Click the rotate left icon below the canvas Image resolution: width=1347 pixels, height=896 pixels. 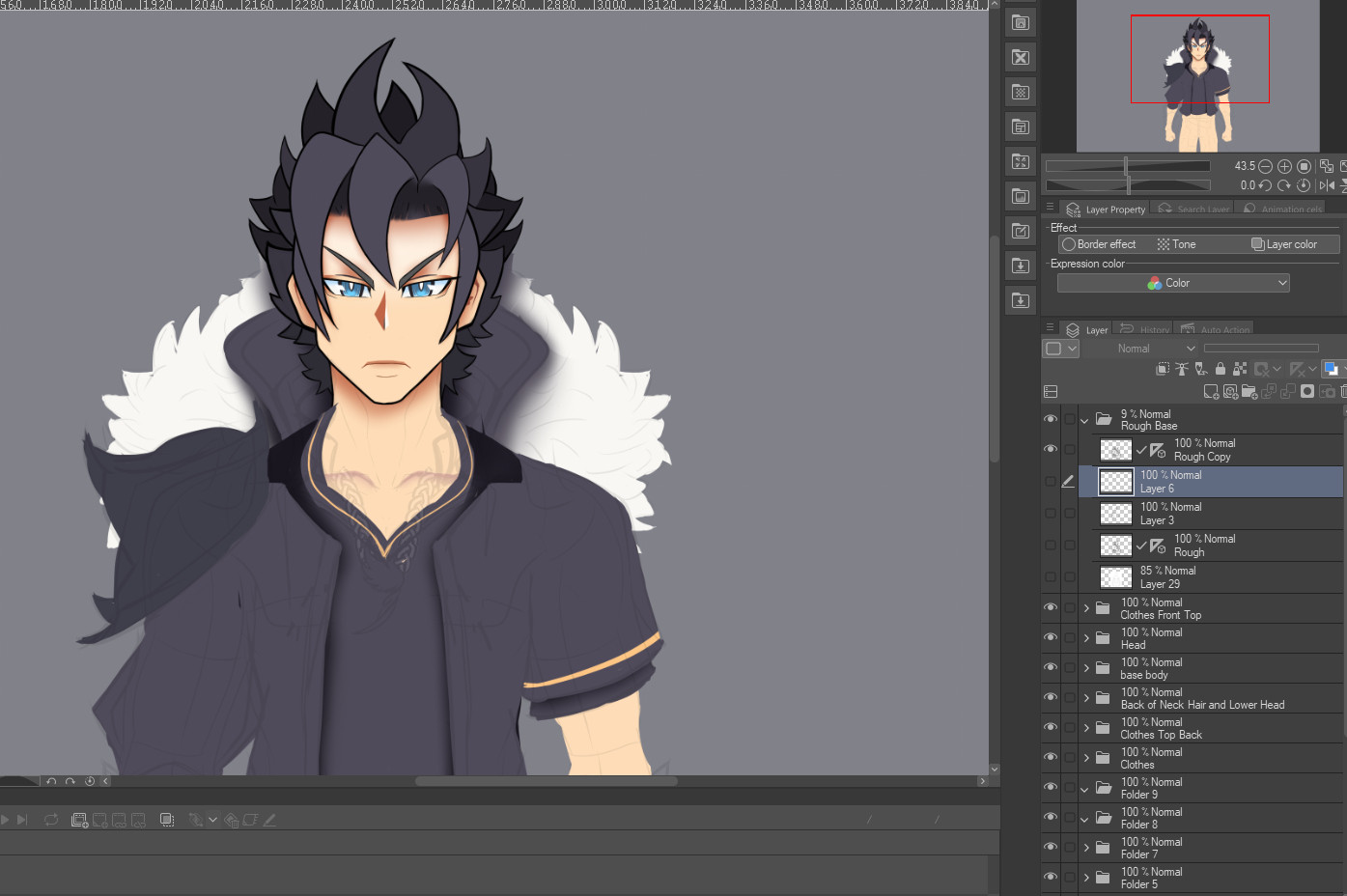pyautogui.click(x=51, y=781)
